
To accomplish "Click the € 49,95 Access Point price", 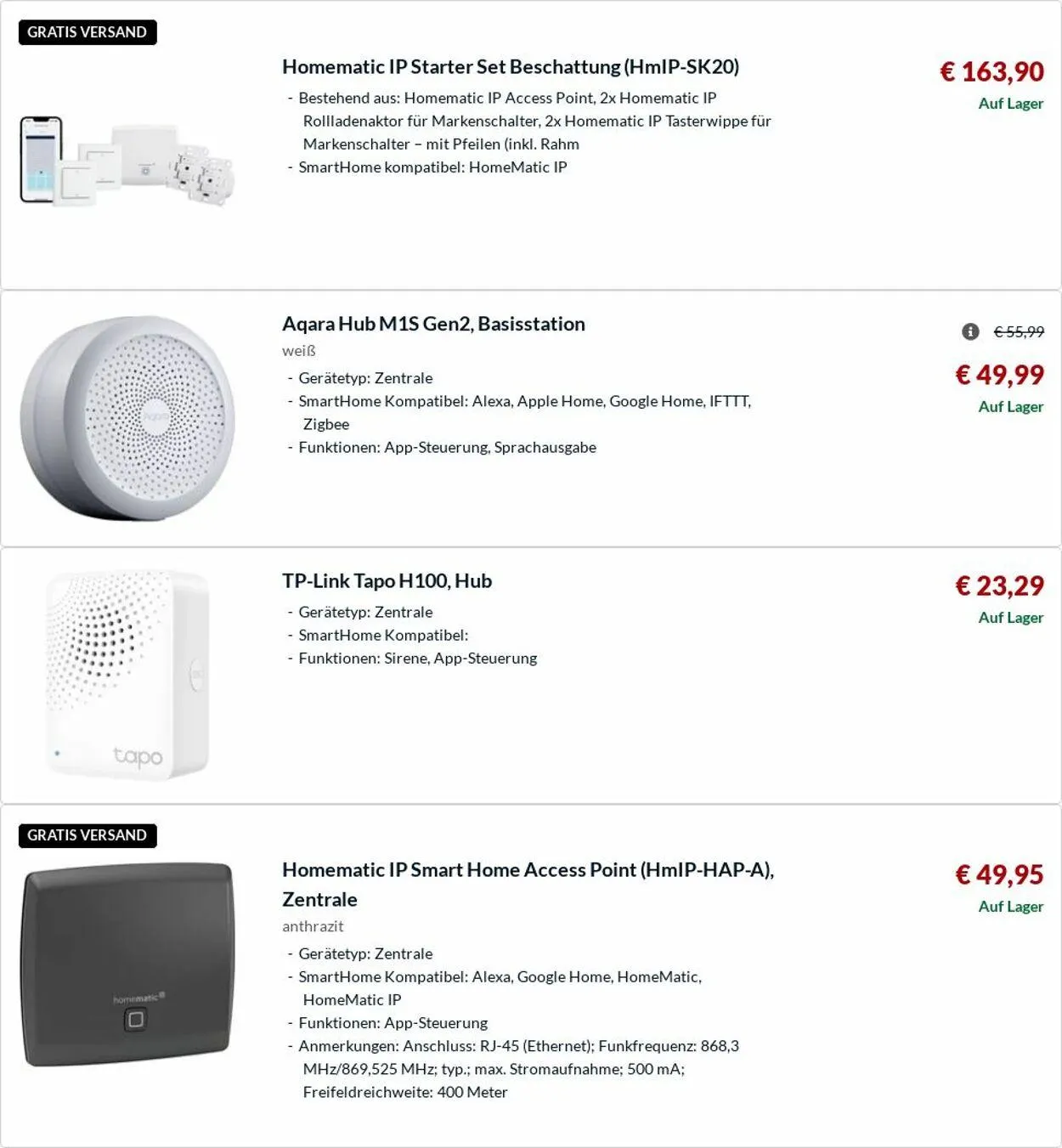I will pyautogui.click(x=999, y=874).
